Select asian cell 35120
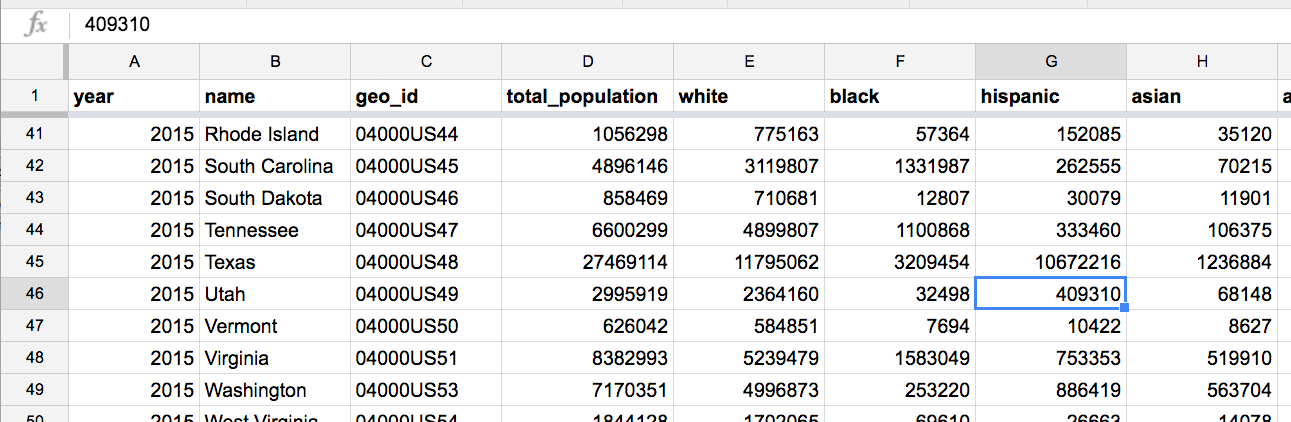The height and width of the screenshot is (422, 1291). click(x=1202, y=134)
